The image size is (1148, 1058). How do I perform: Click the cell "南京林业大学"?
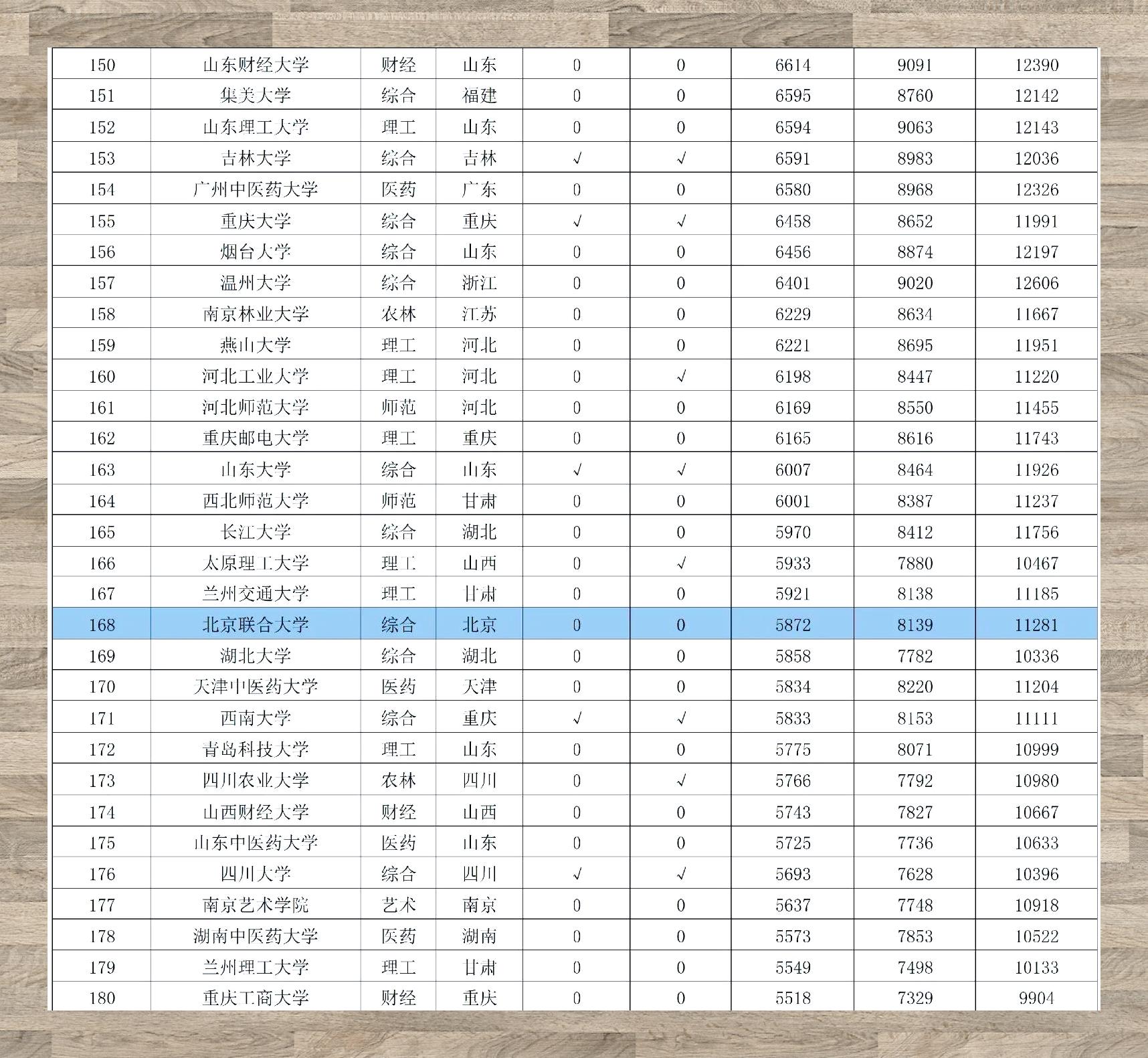(x=256, y=314)
